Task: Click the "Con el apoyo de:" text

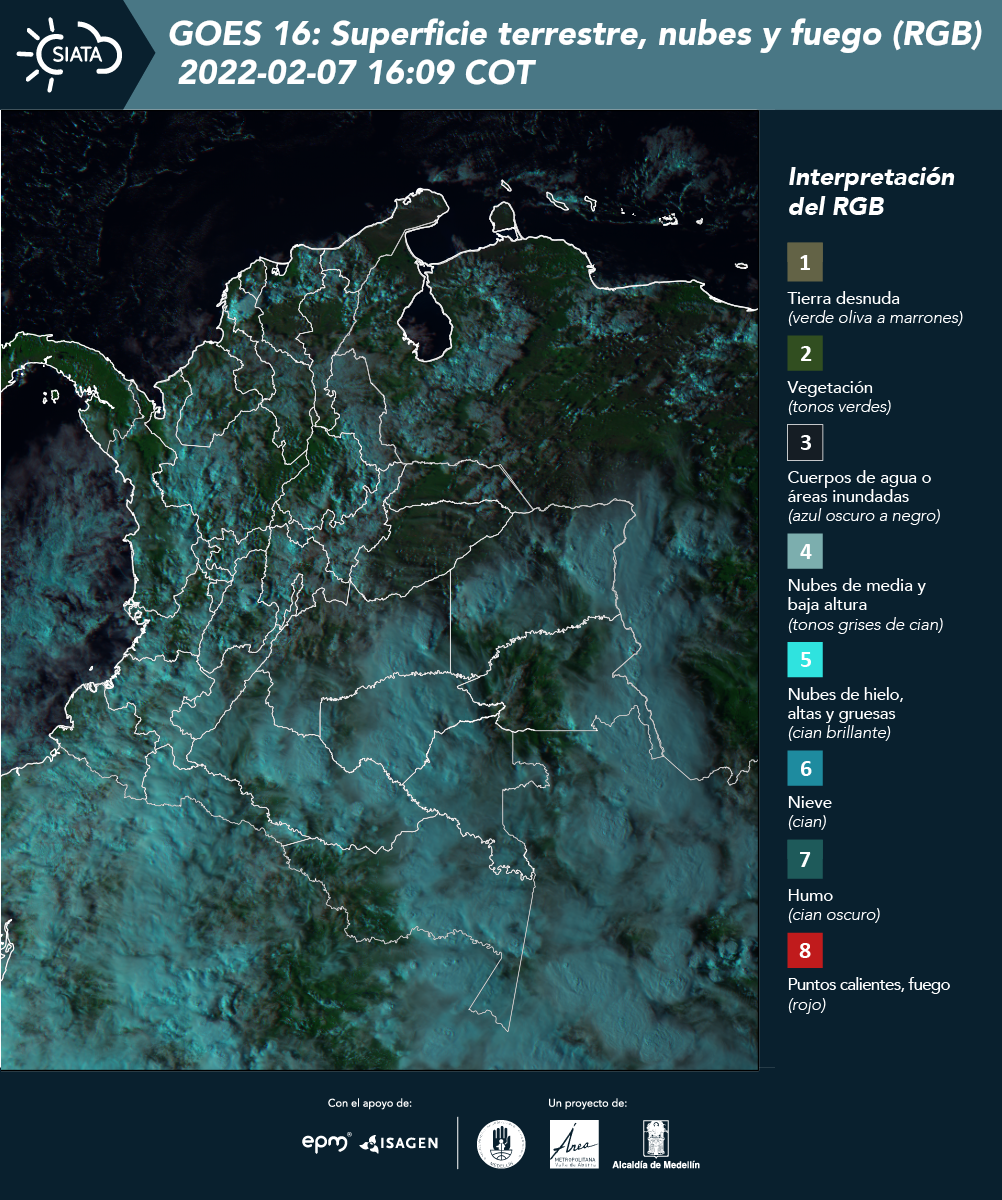Action: point(370,1103)
